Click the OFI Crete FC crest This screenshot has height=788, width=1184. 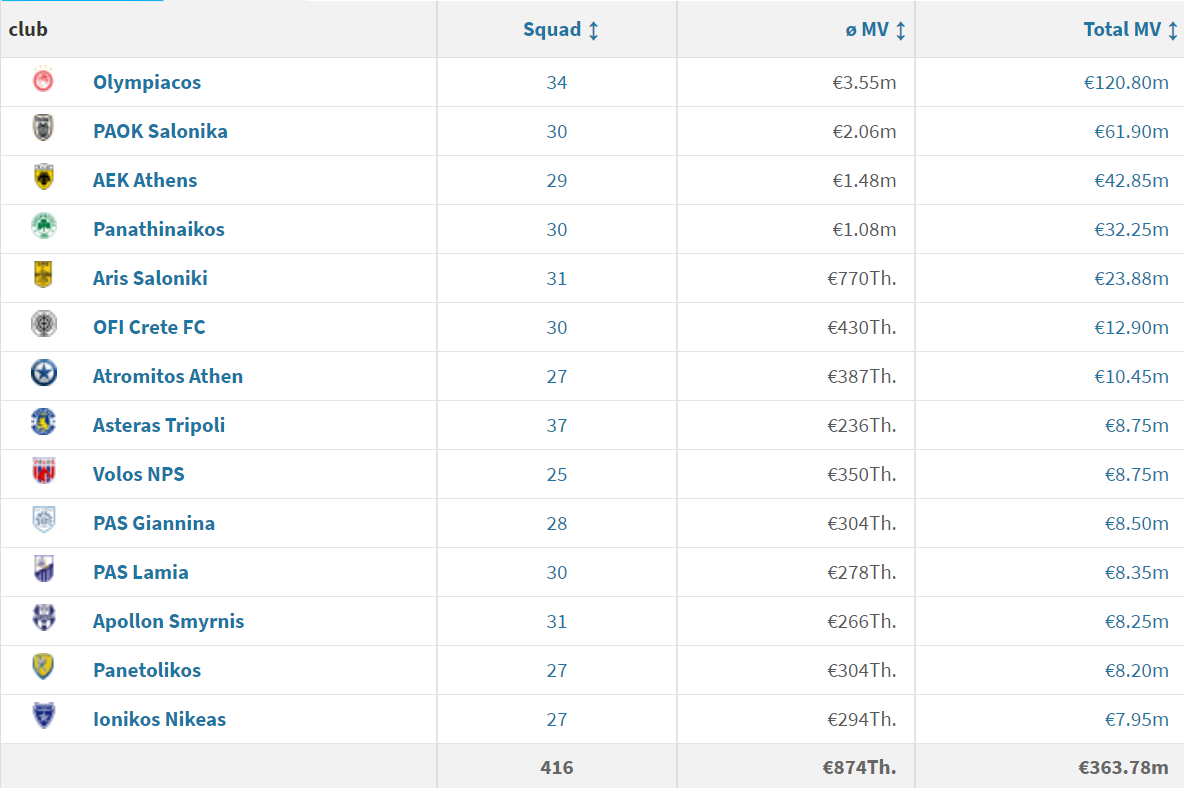[43, 324]
